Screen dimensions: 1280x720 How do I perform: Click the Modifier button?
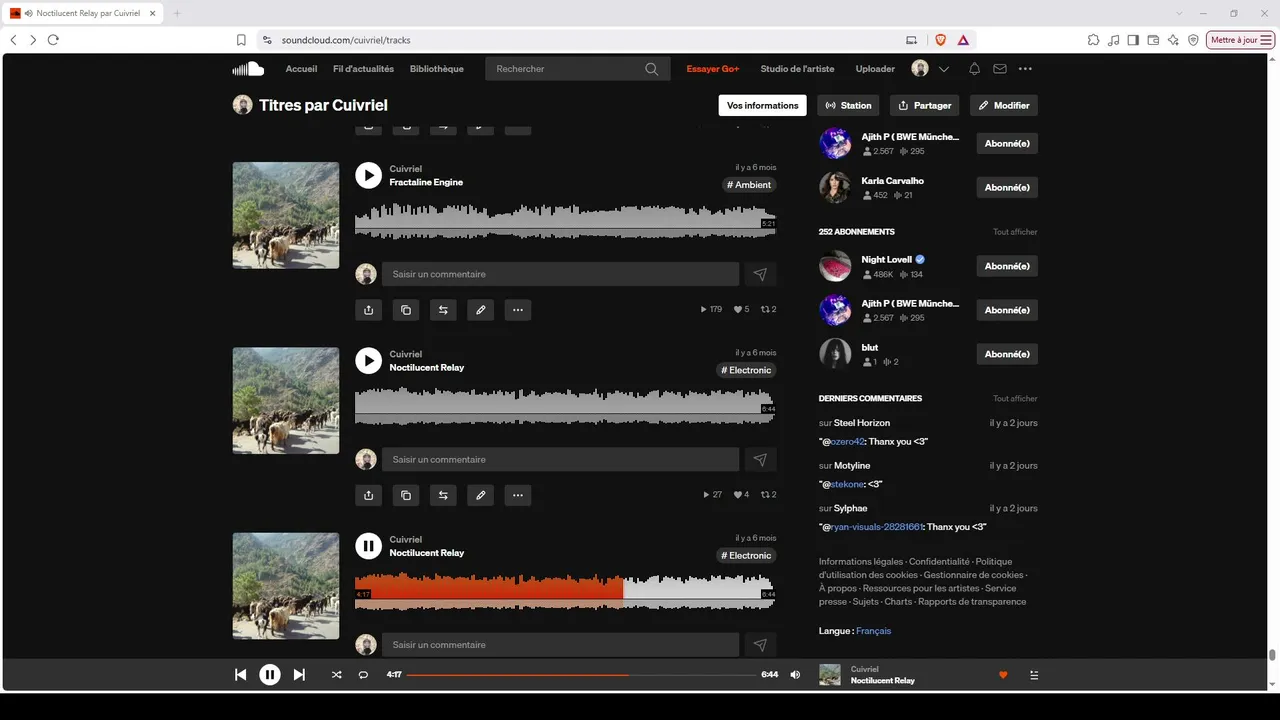coord(1004,105)
